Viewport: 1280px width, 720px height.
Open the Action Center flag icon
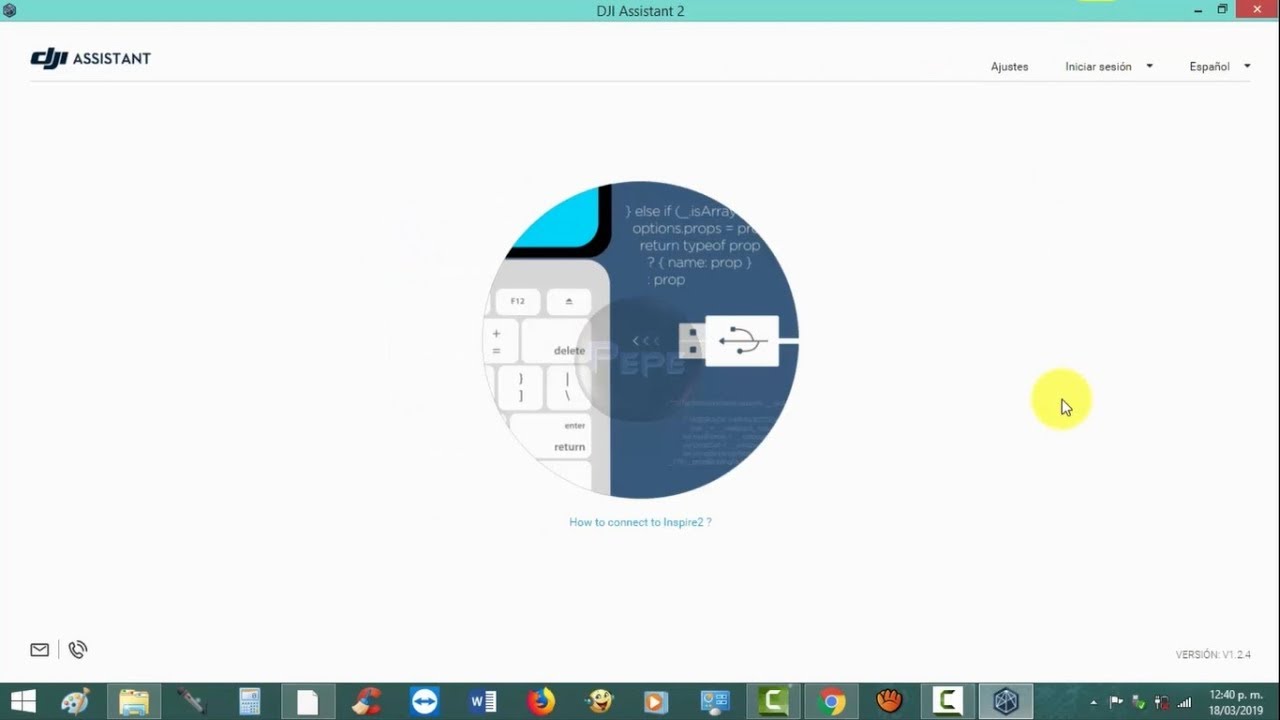1117,702
